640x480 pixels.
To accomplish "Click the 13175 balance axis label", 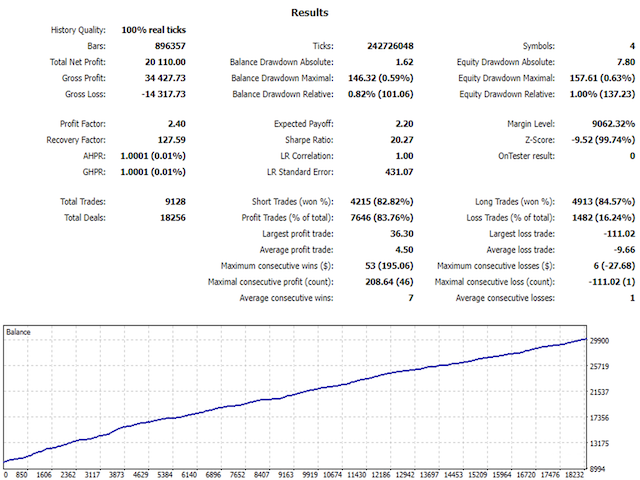I will pyautogui.click(x=600, y=443).
